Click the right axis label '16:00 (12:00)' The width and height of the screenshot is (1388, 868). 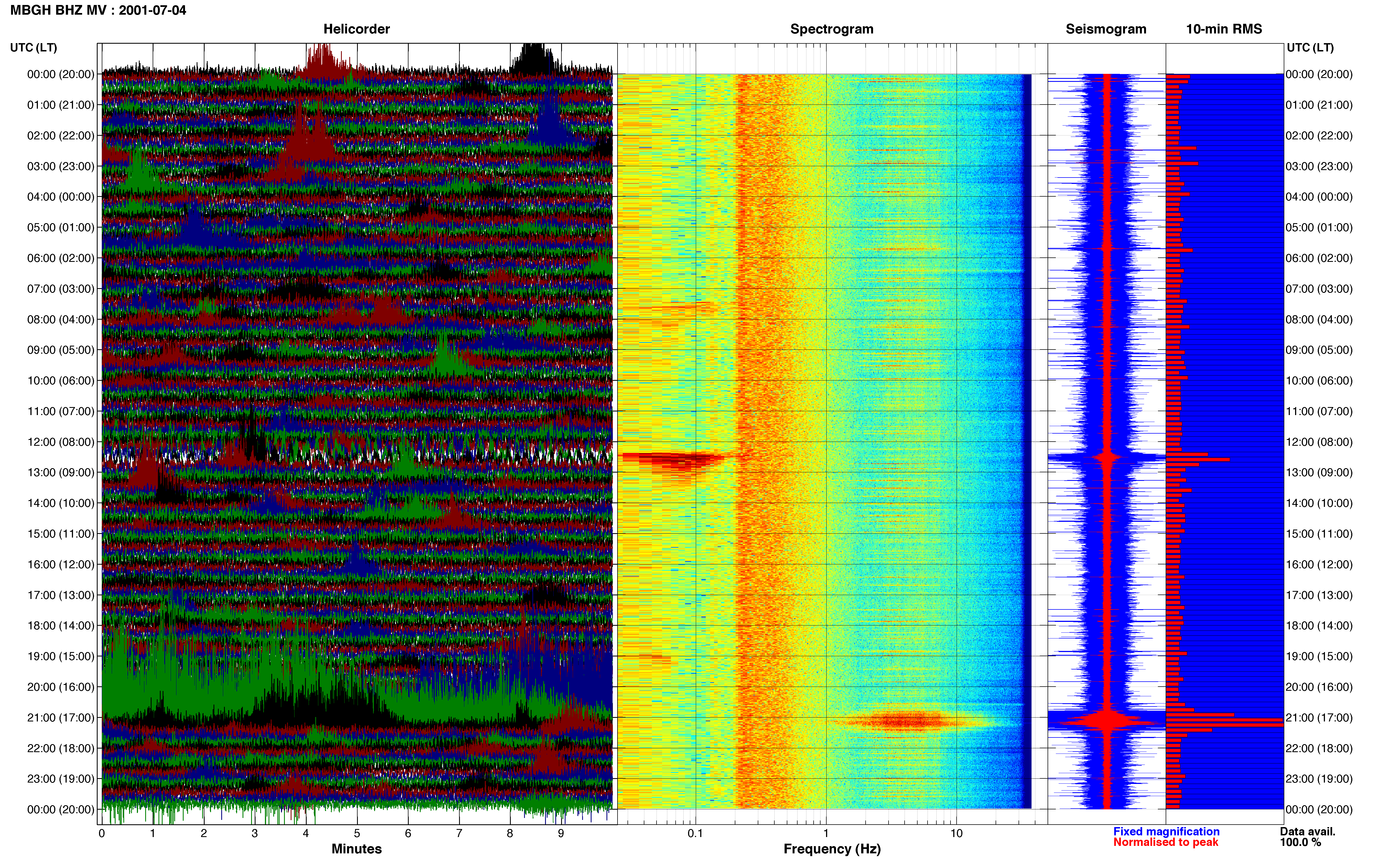[x=1319, y=564]
